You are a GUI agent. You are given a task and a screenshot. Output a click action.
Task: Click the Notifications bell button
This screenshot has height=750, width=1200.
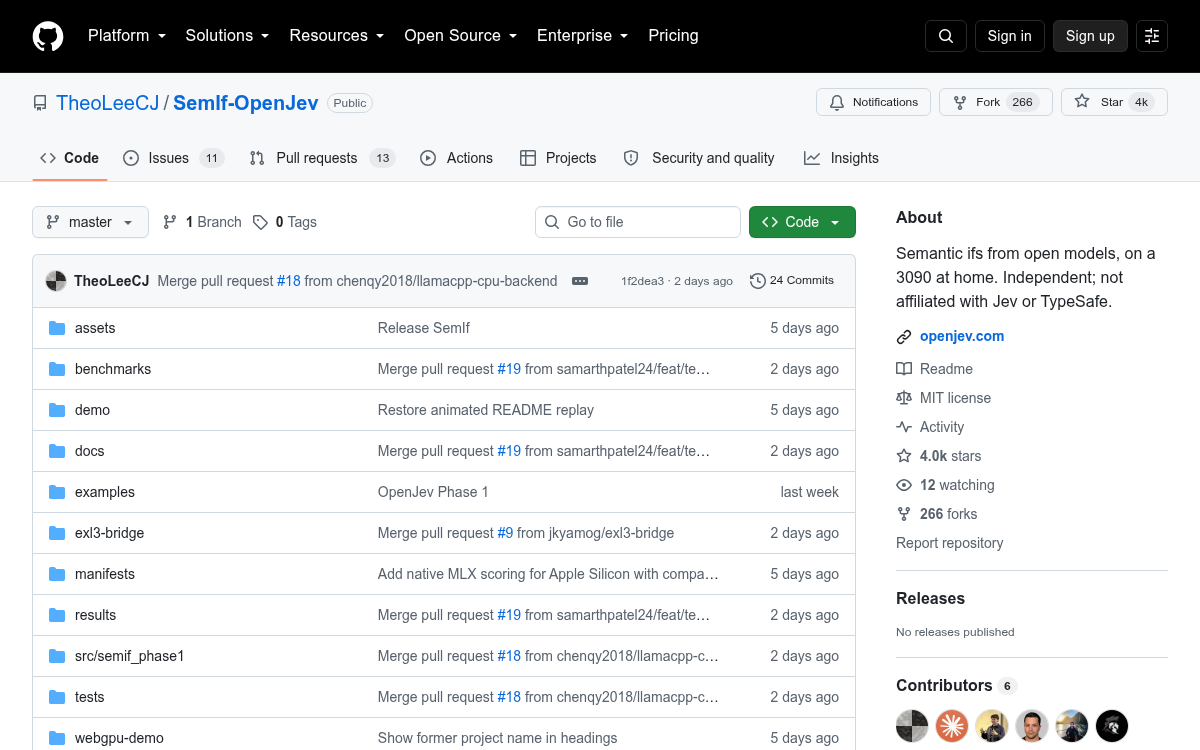874,102
